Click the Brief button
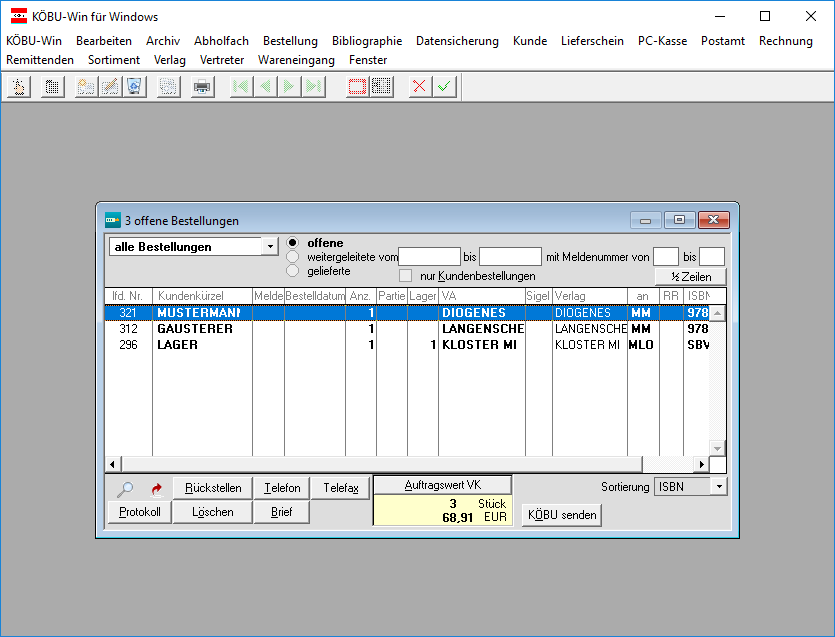Viewport: 835px width, 637px height. [x=281, y=512]
